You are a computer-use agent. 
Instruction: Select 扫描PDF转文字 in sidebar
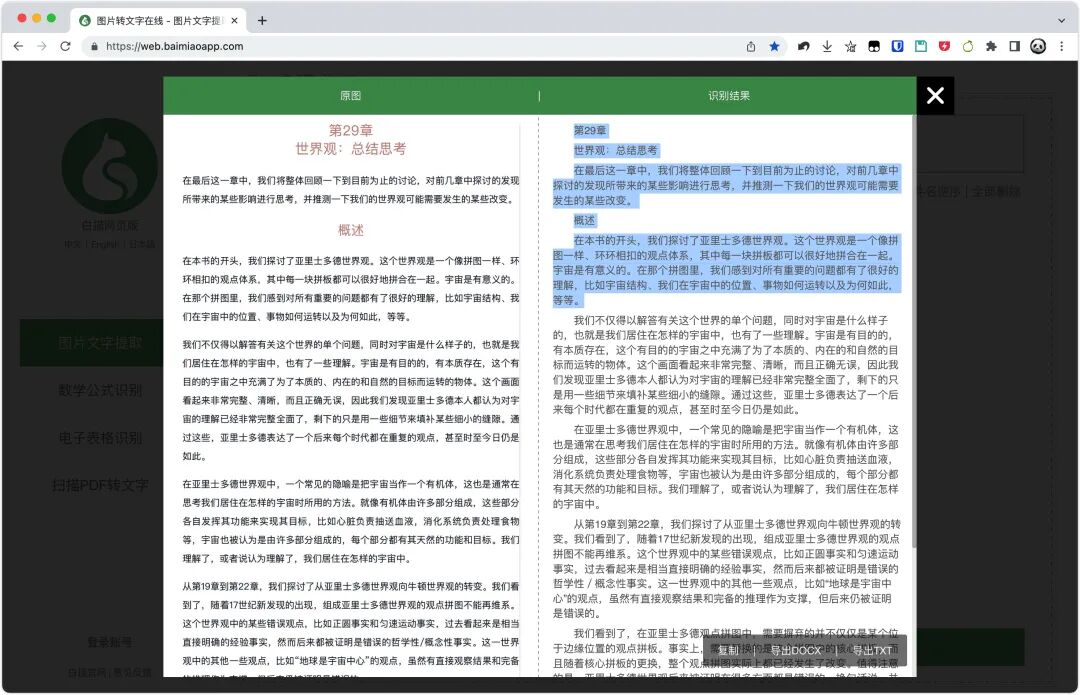(100, 485)
